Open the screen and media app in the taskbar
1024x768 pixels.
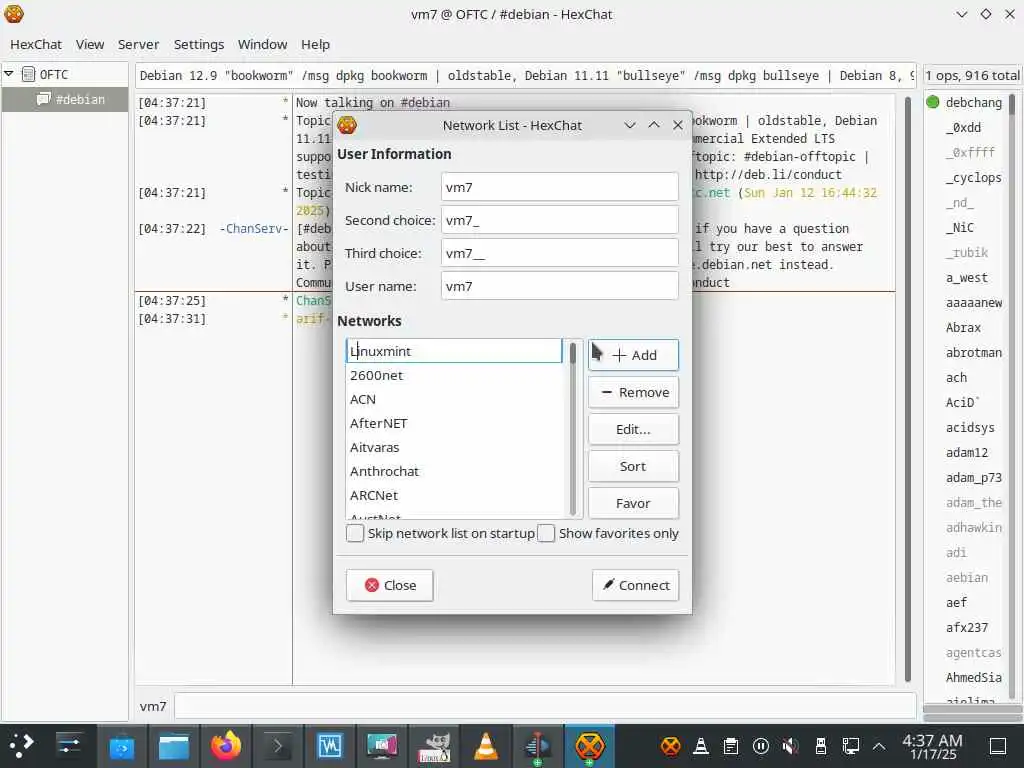pos(382,745)
